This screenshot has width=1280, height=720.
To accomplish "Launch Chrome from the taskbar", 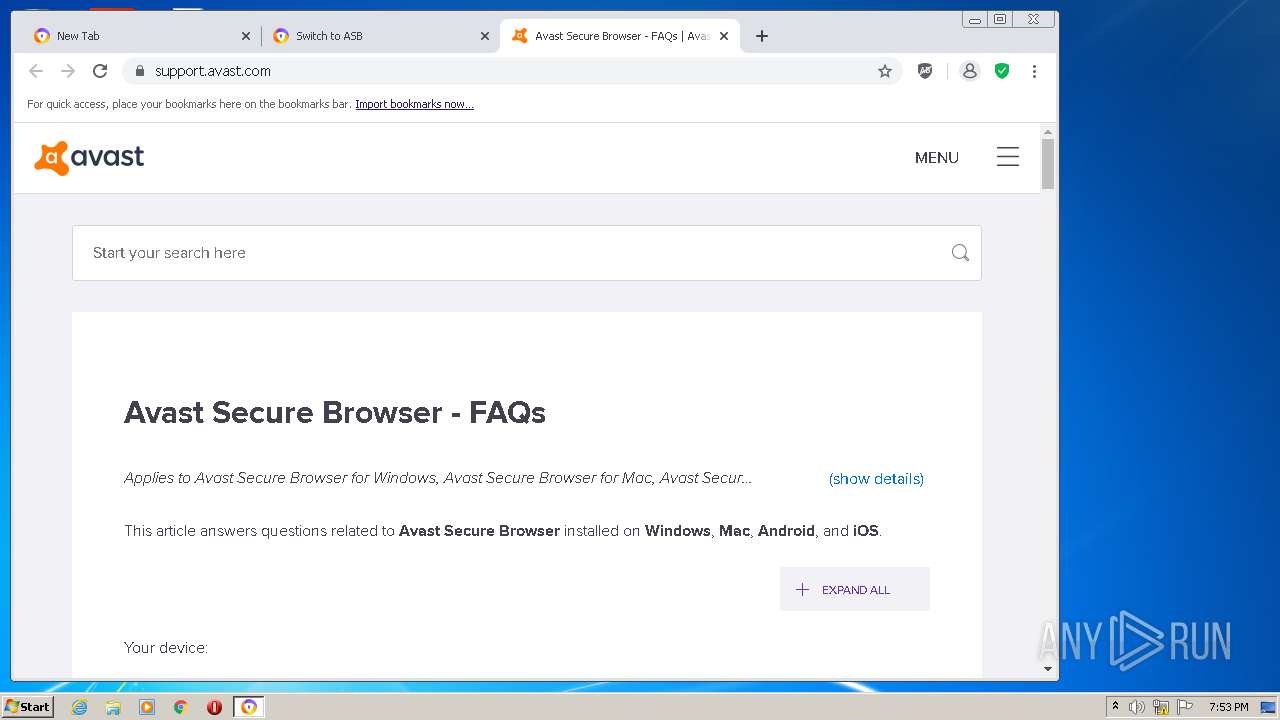I will click(x=181, y=707).
